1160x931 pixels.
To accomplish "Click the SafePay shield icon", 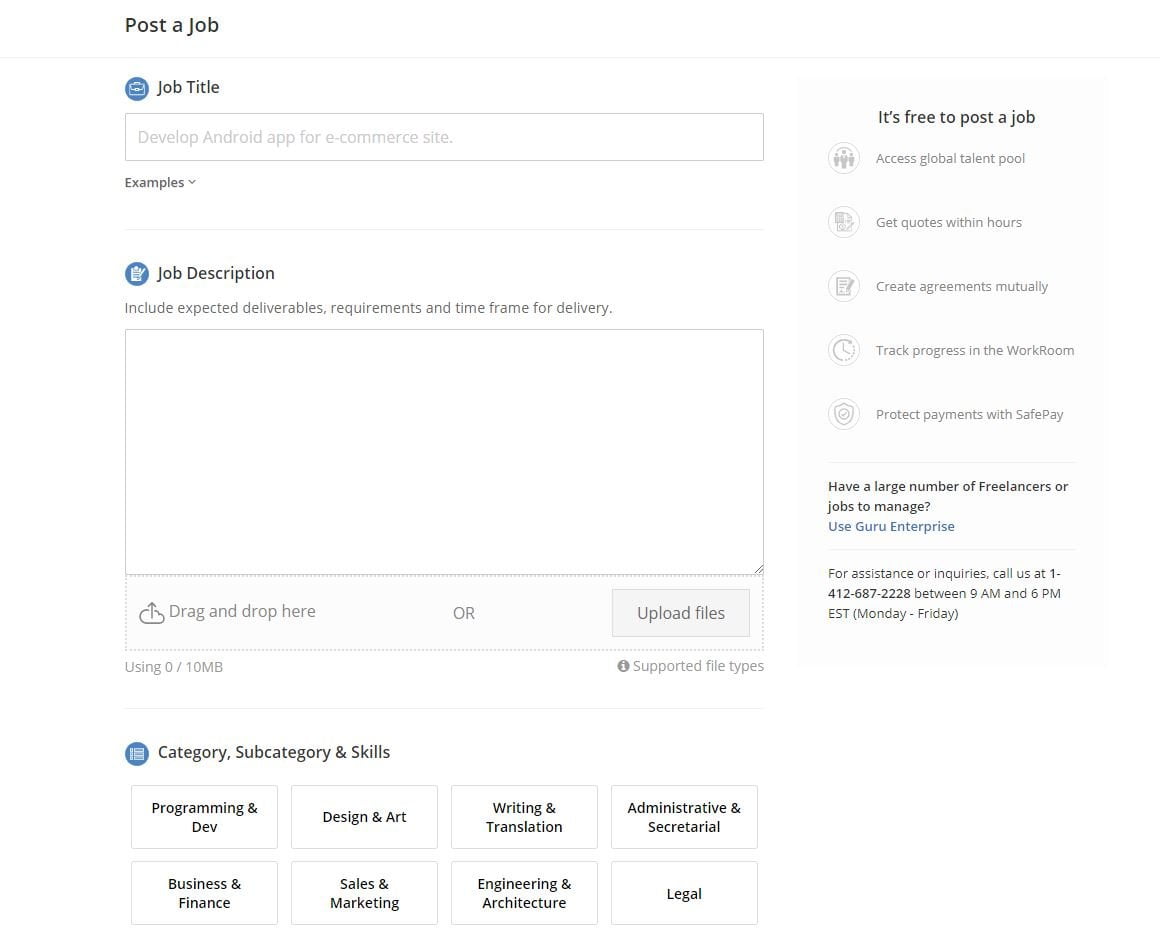I will [x=843, y=414].
